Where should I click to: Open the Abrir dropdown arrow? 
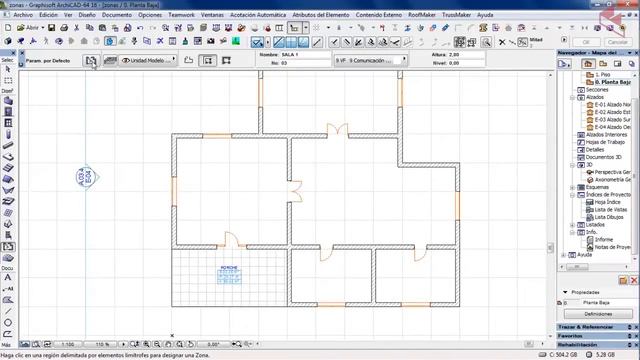(x=42, y=28)
